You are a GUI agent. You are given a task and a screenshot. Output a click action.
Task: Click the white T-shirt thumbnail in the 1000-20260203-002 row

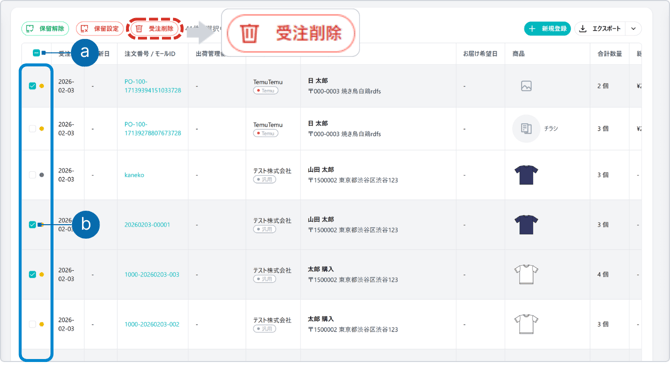526,324
